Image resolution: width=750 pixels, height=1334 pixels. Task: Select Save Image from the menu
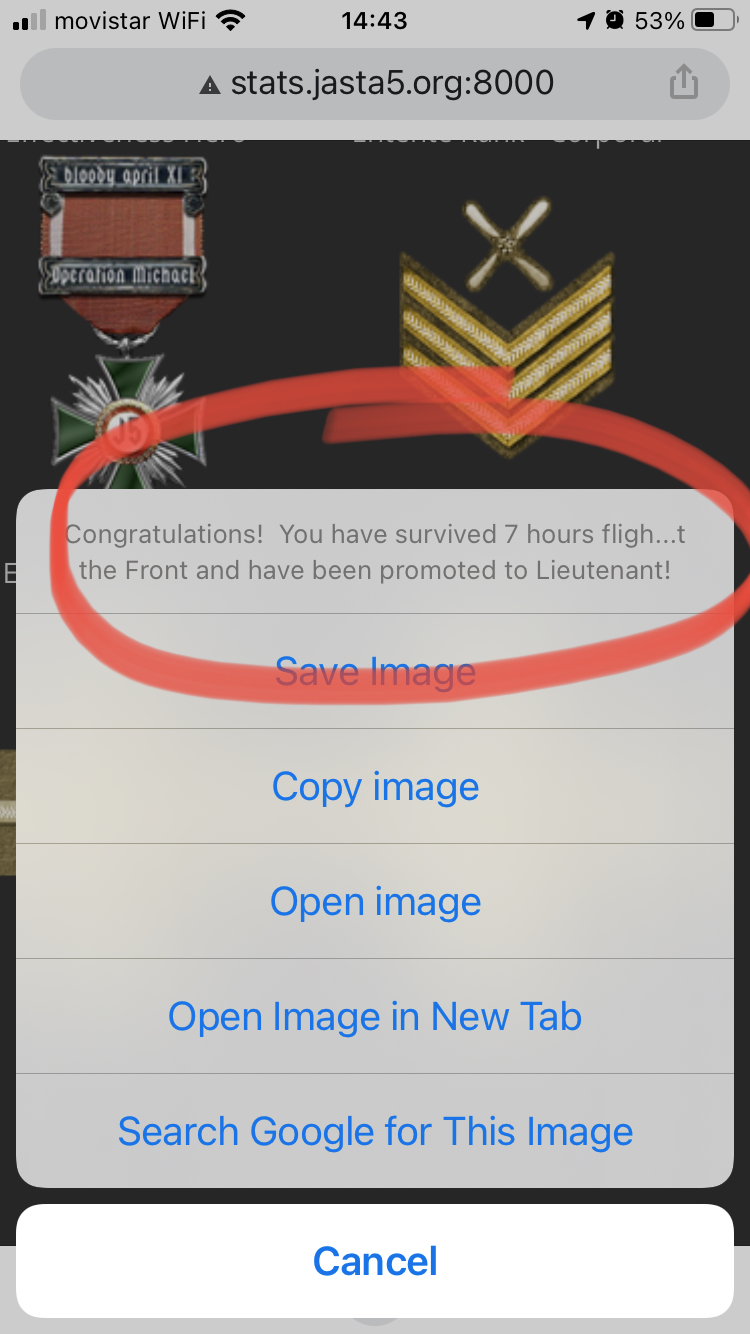click(375, 671)
